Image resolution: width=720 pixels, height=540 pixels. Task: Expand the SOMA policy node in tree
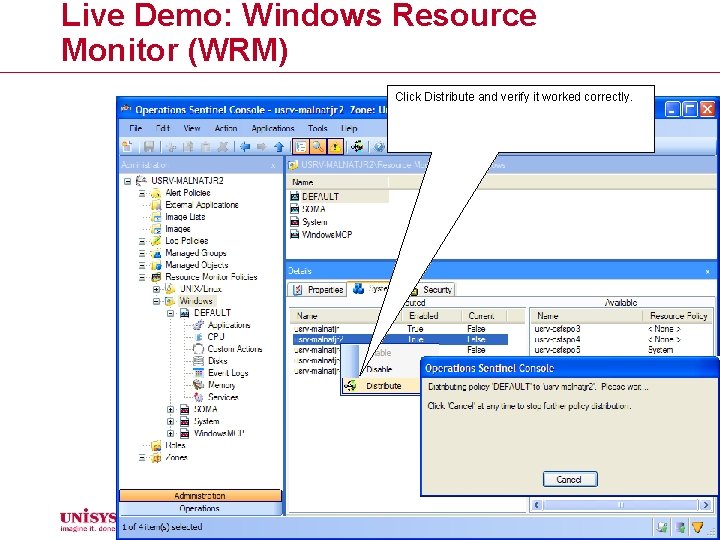click(170, 409)
